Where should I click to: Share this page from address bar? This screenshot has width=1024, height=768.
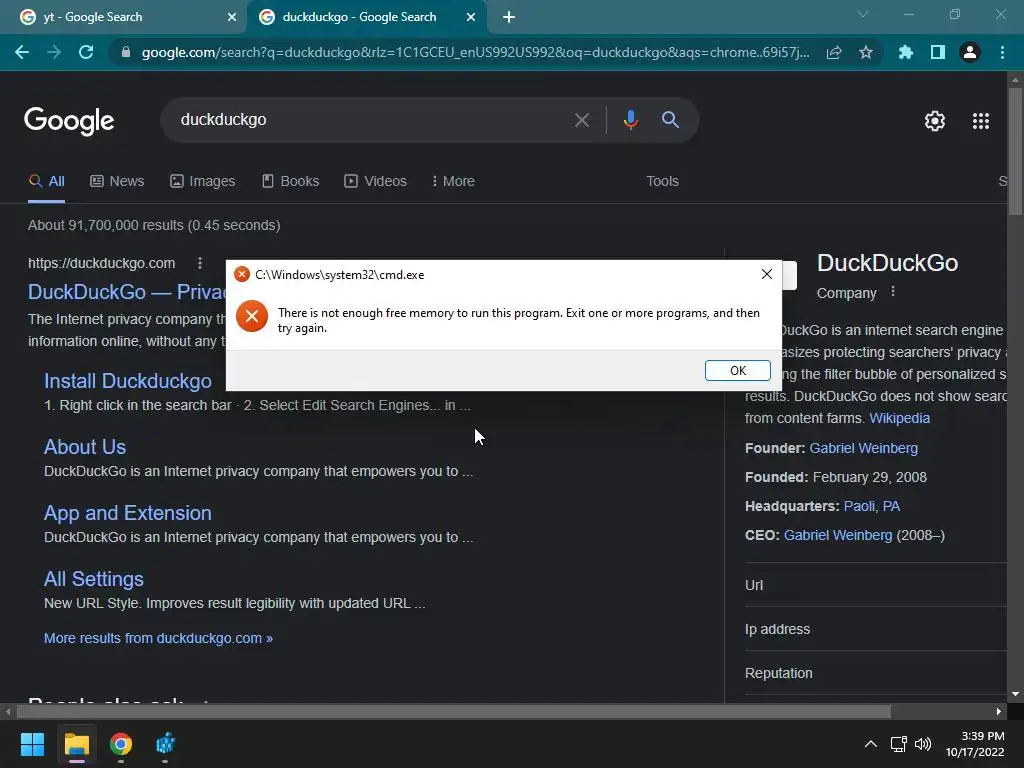click(834, 52)
